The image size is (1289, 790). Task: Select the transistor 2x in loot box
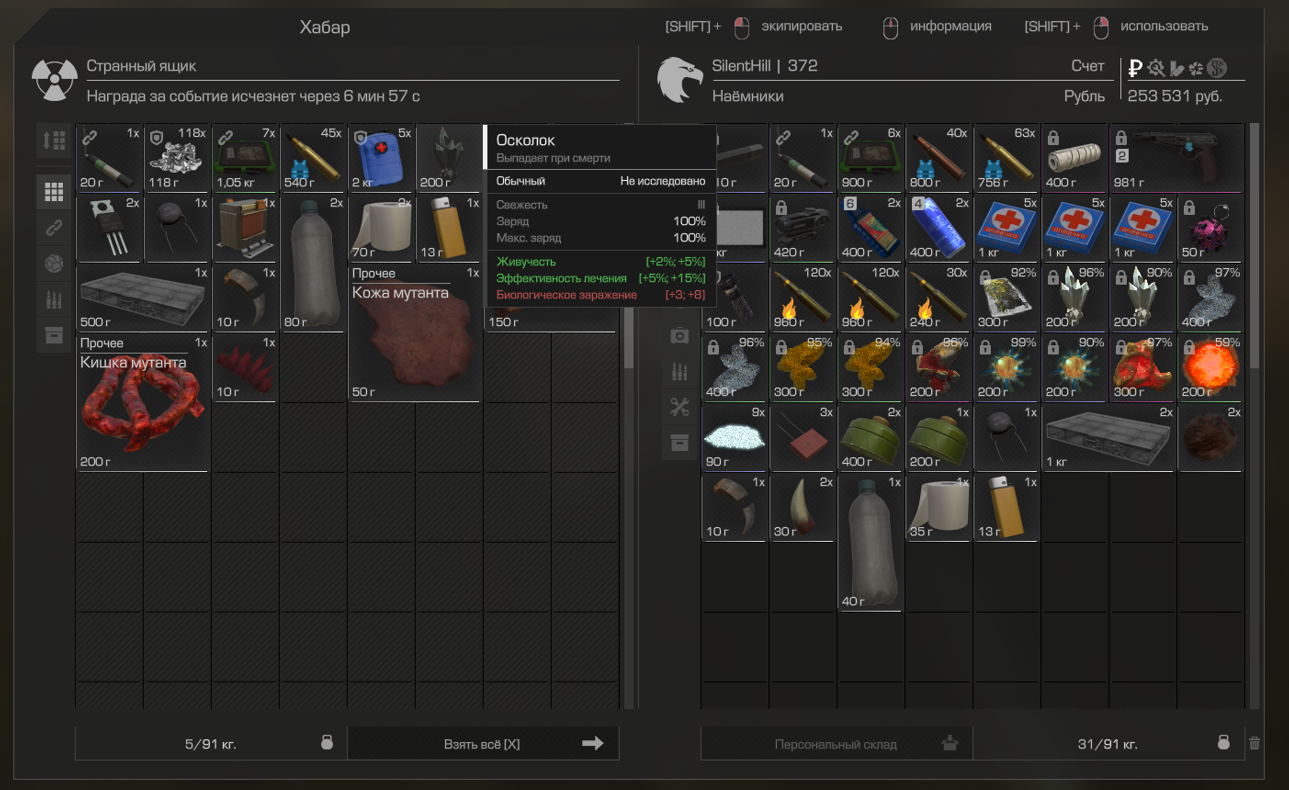point(109,228)
